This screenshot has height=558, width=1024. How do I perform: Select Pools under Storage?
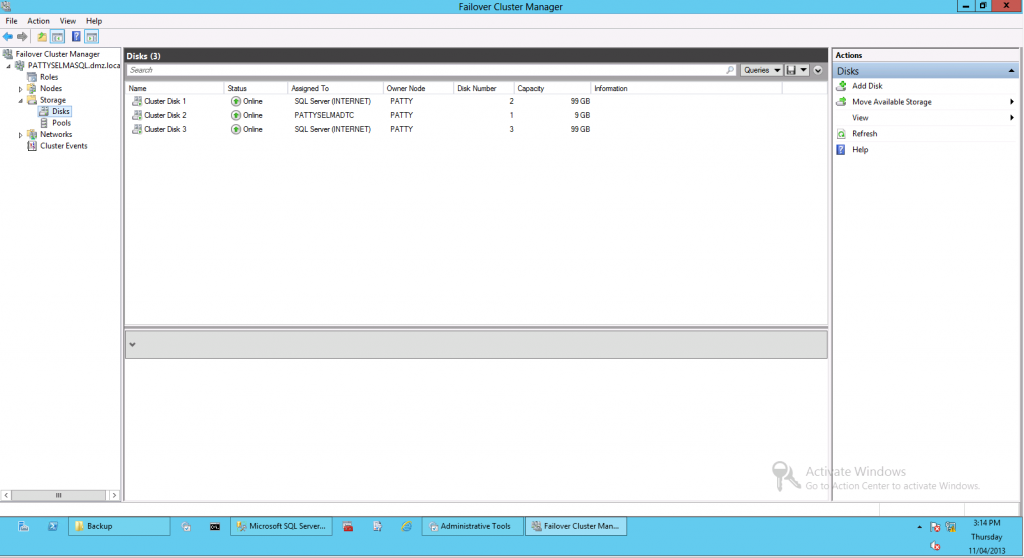tap(61, 123)
